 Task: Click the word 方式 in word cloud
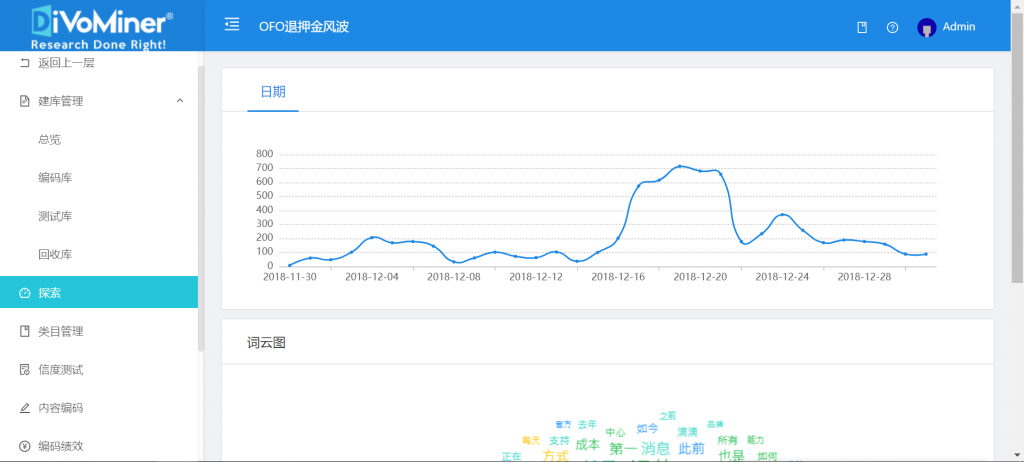click(555, 455)
